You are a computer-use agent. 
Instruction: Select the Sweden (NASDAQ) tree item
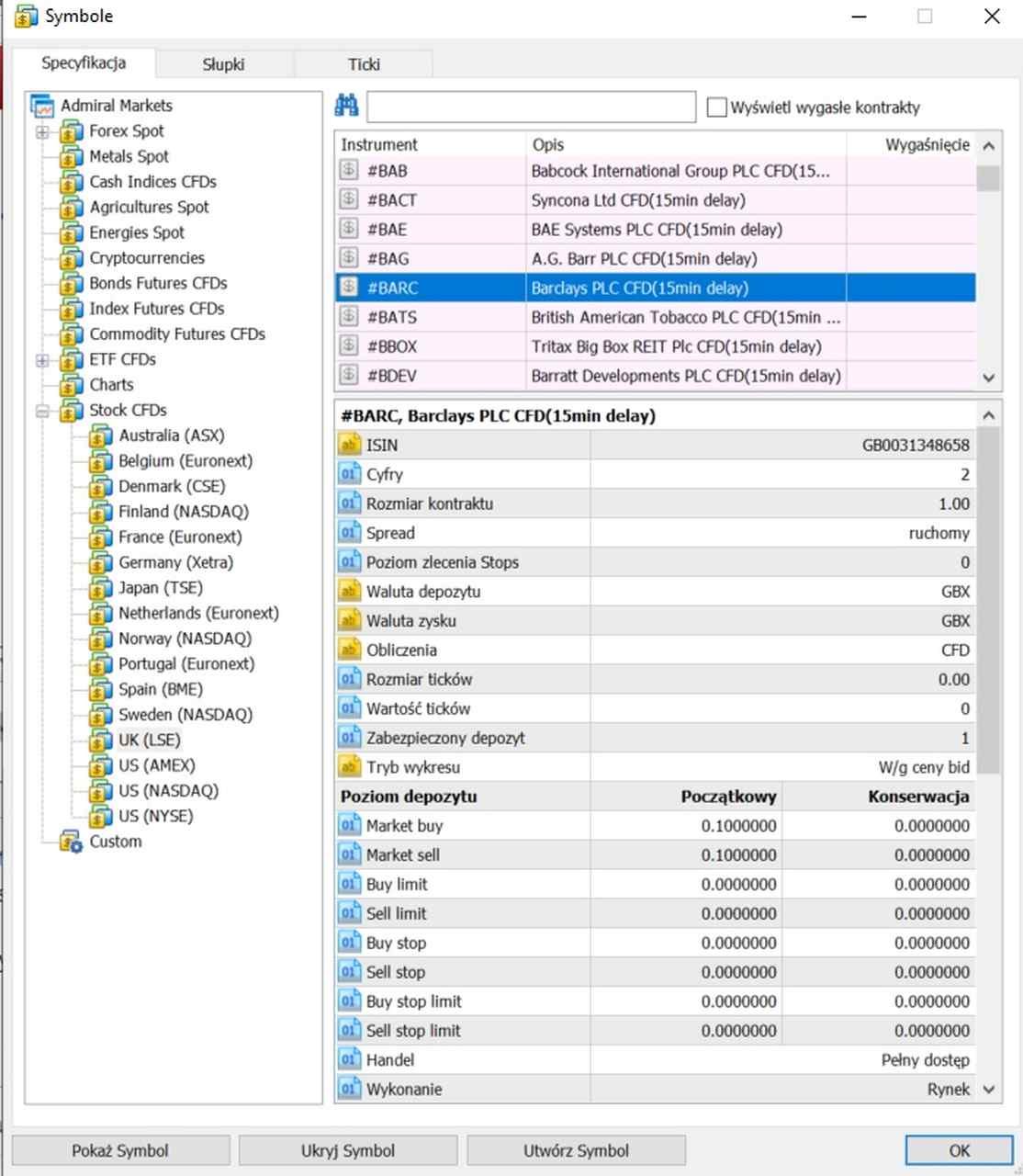click(x=185, y=715)
